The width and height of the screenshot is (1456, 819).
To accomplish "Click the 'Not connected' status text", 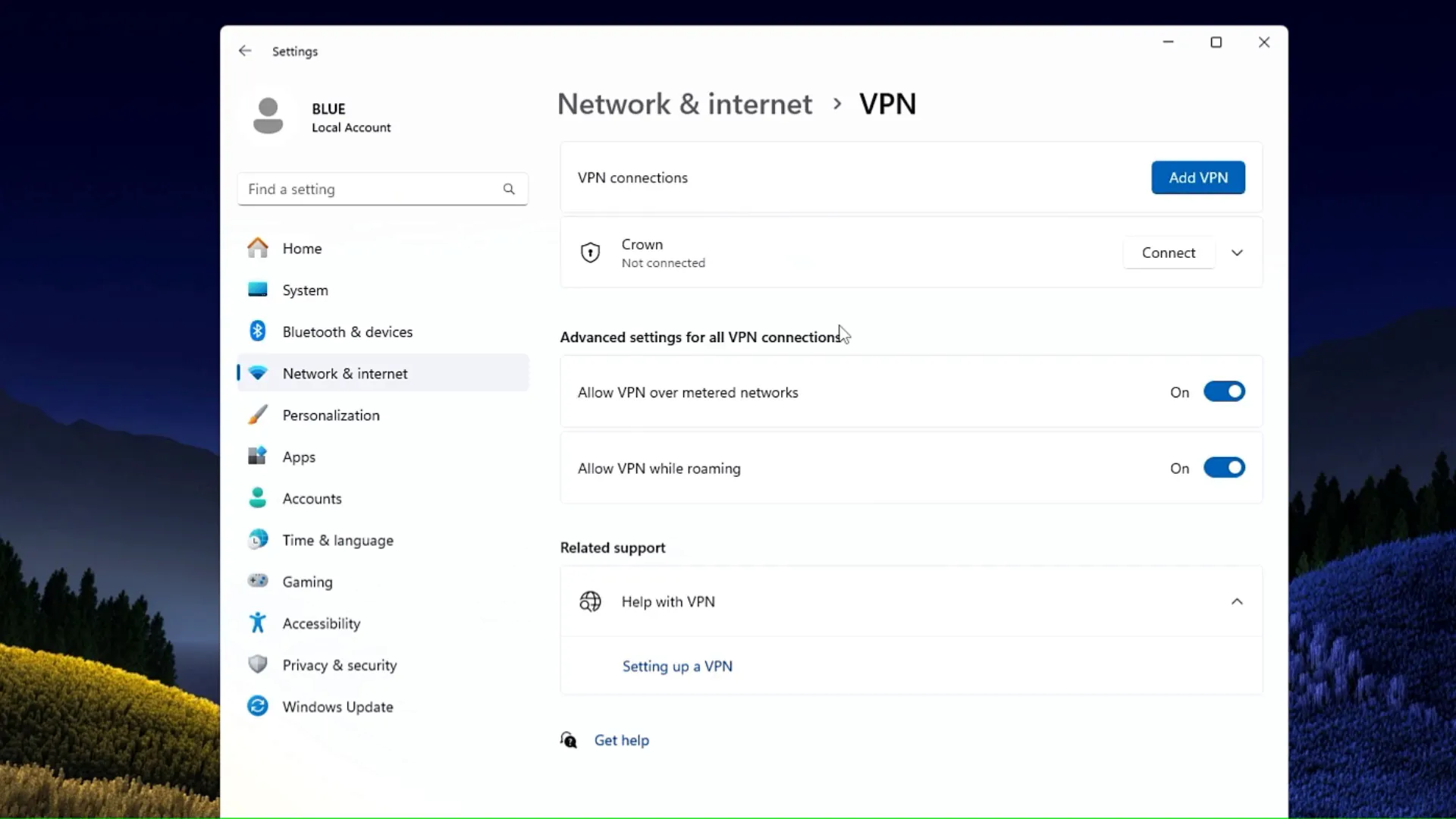I will coord(664,263).
